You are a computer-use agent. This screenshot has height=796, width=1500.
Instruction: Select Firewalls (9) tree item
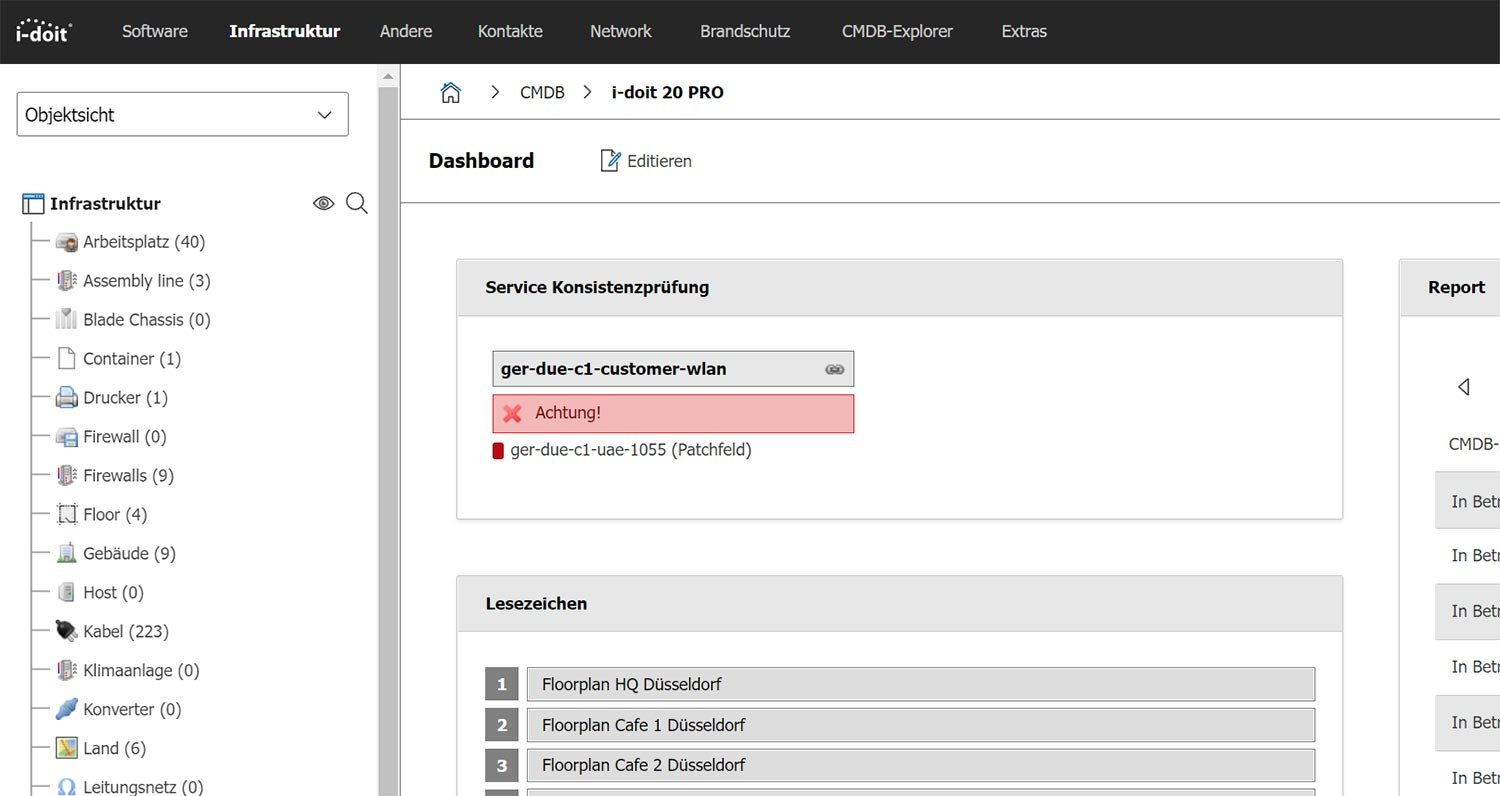(x=129, y=476)
